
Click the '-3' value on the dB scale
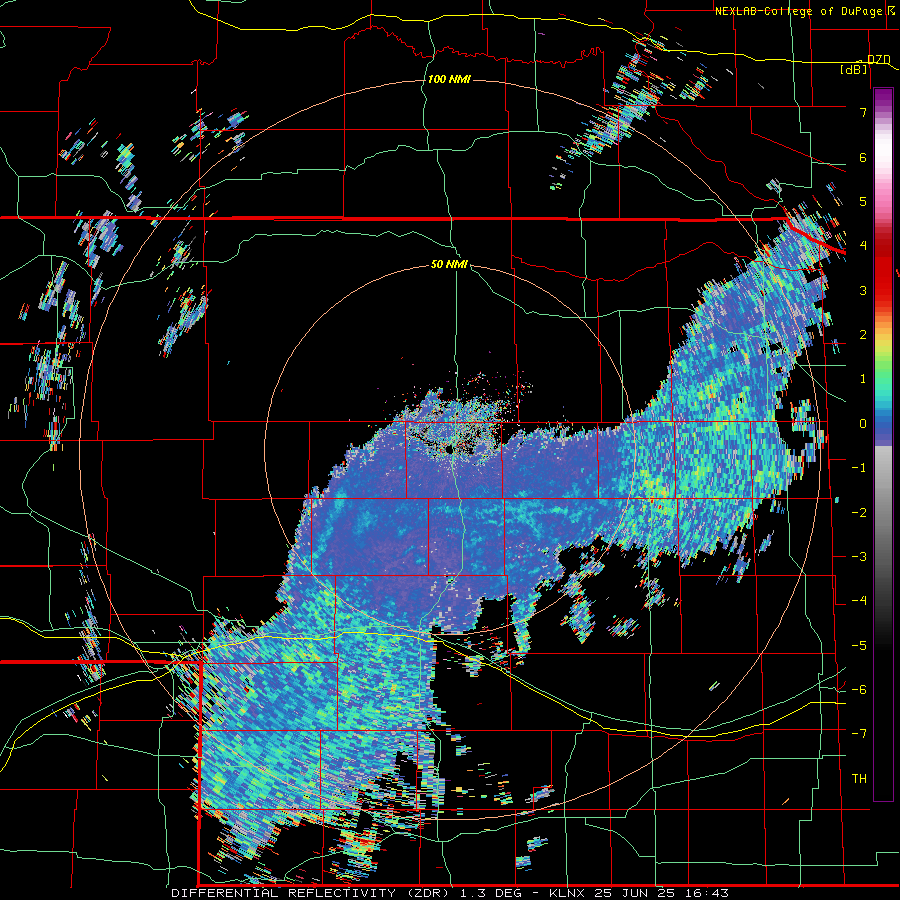point(859,556)
